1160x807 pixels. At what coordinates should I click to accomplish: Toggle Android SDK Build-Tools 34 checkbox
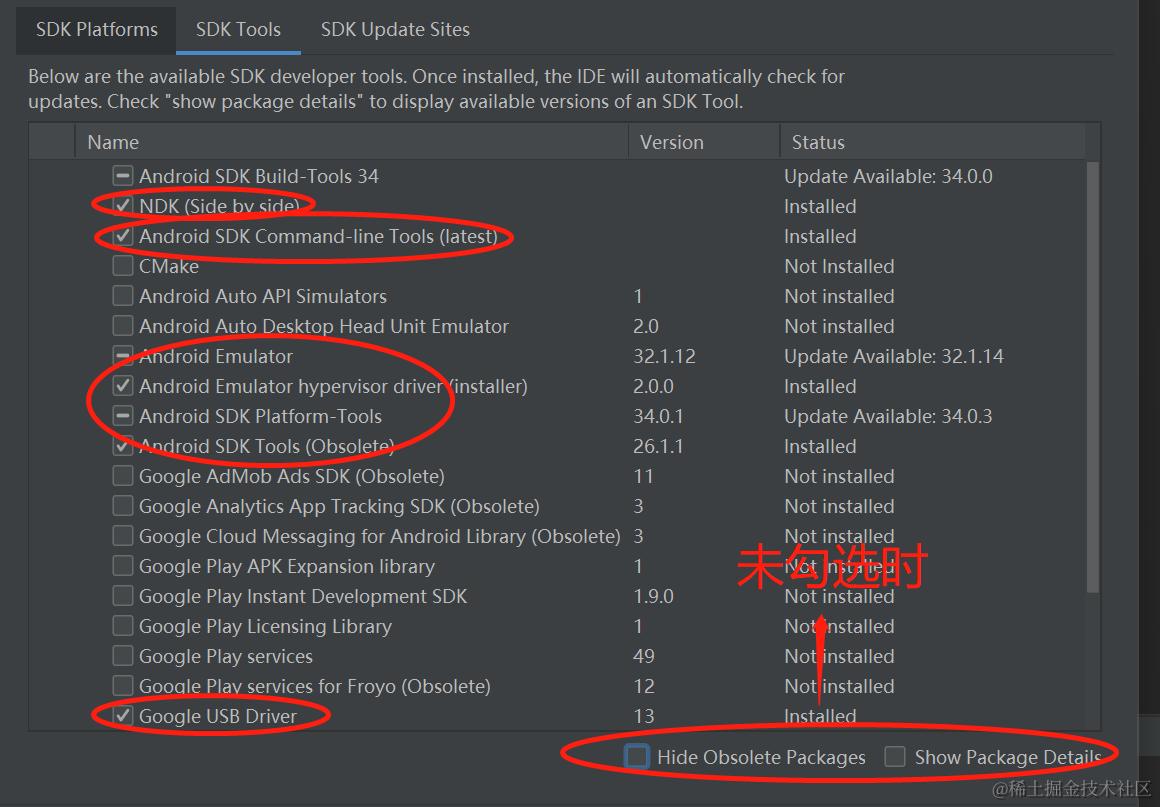click(x=123, y=176)
